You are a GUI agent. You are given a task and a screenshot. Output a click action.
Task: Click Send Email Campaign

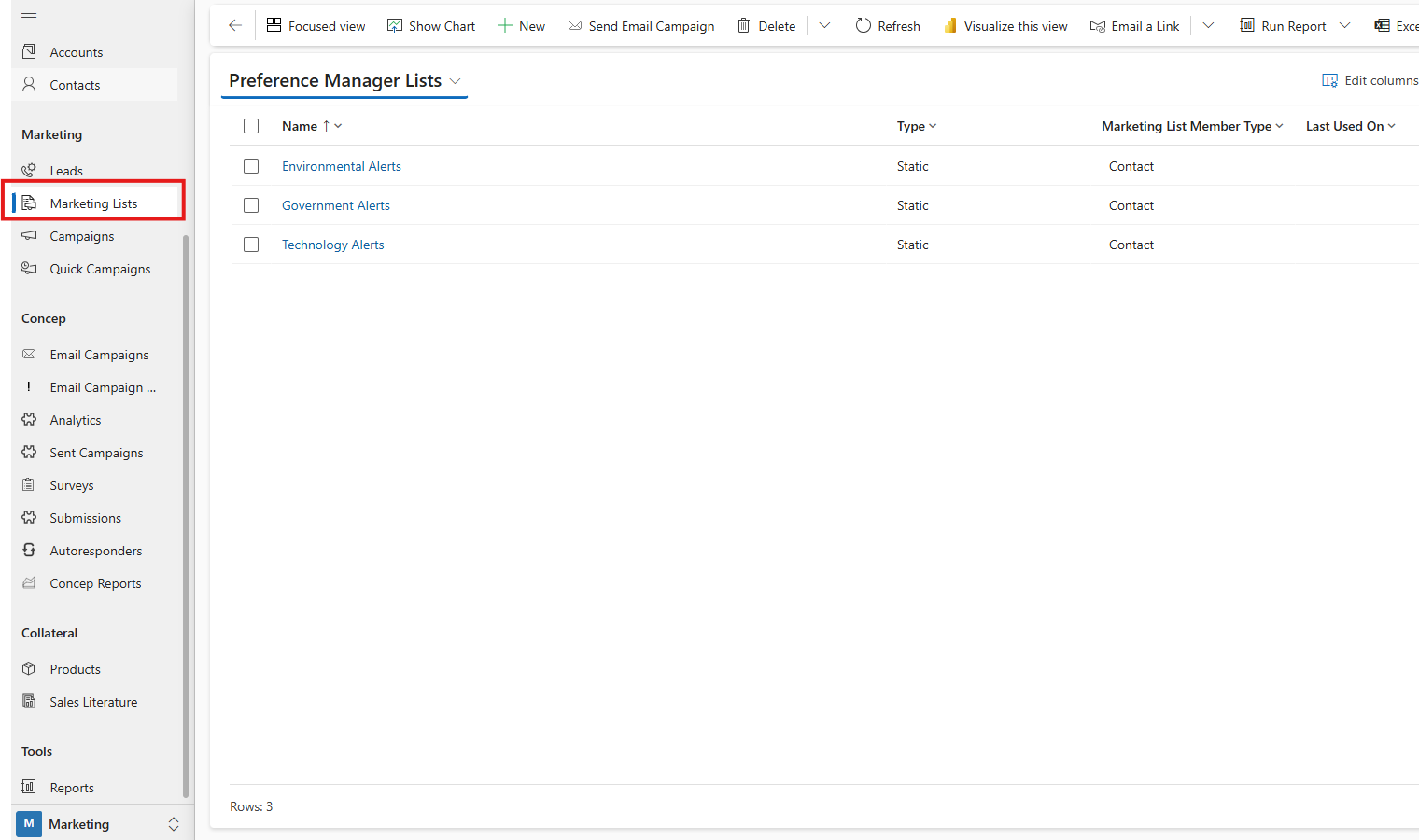(640, 25)
